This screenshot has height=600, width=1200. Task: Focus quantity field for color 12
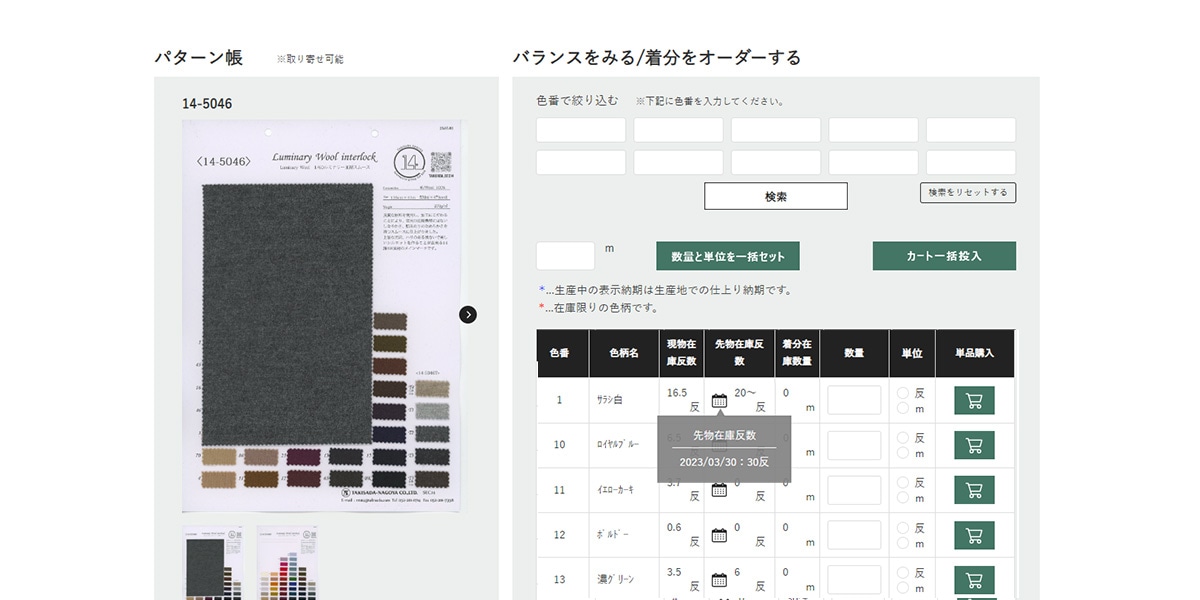pos(854,535)
